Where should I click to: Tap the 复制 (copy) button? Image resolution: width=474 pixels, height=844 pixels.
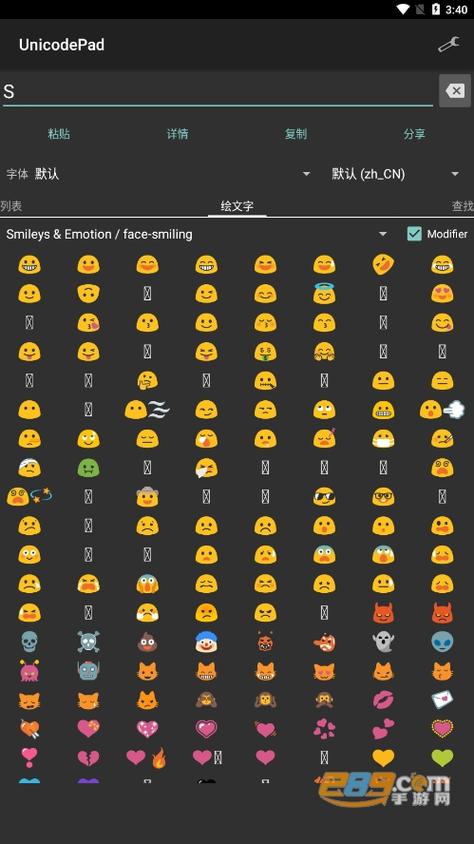click(296, 134)
